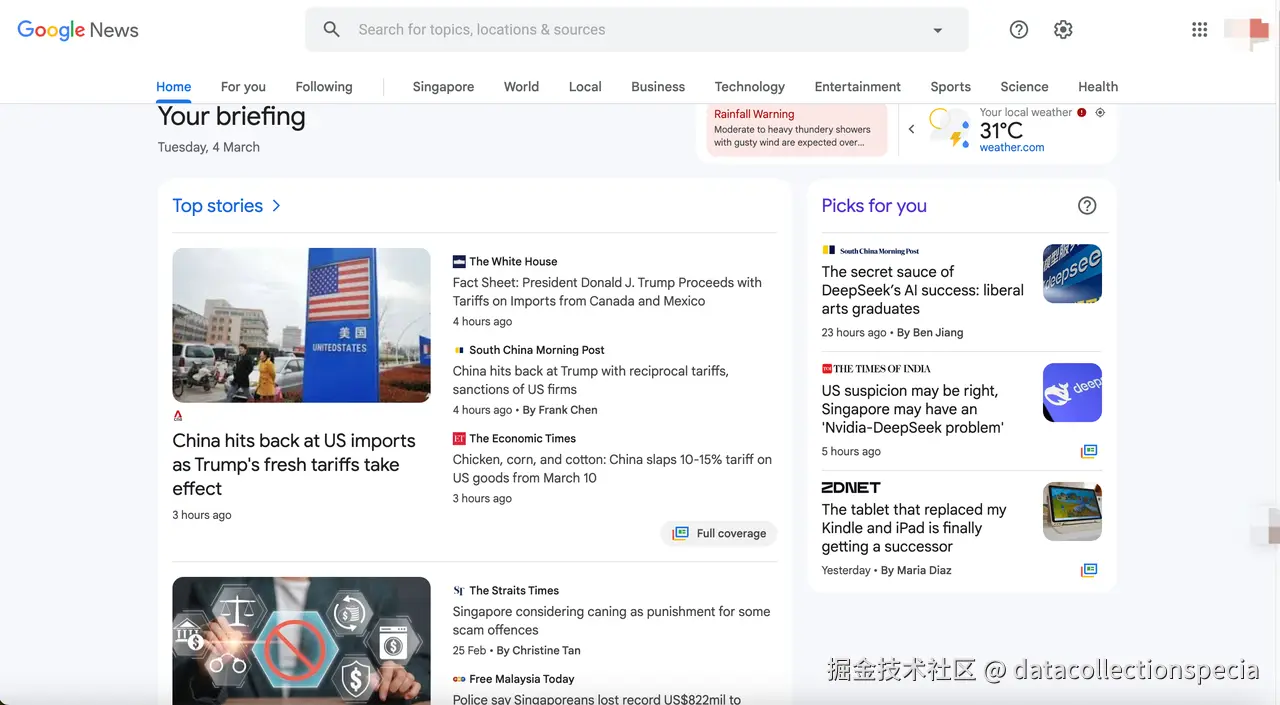Expand Top stories with the chevron

275,205
